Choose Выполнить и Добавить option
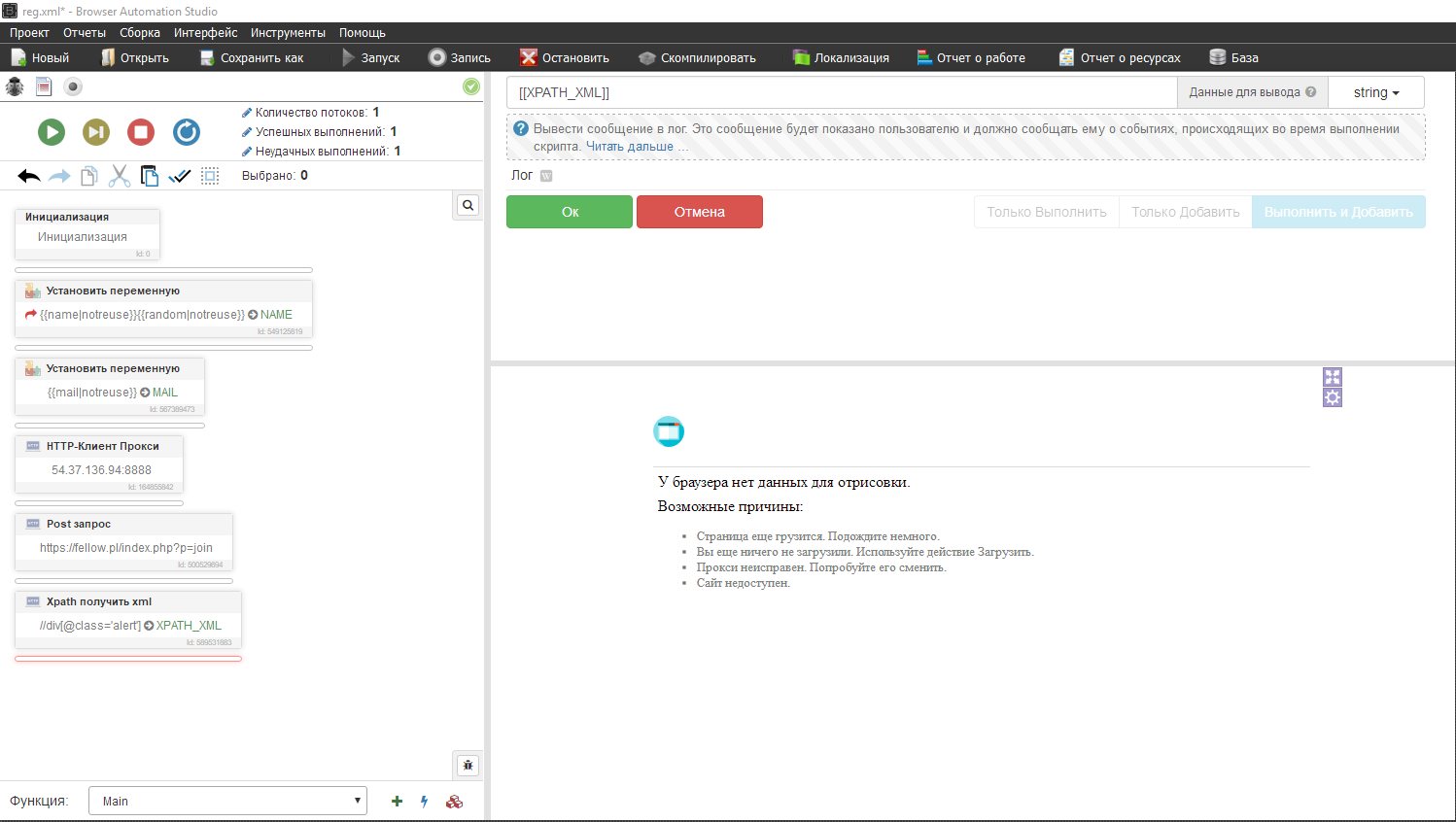Screen dimensions: 1456x822 tap(1338, 212)
